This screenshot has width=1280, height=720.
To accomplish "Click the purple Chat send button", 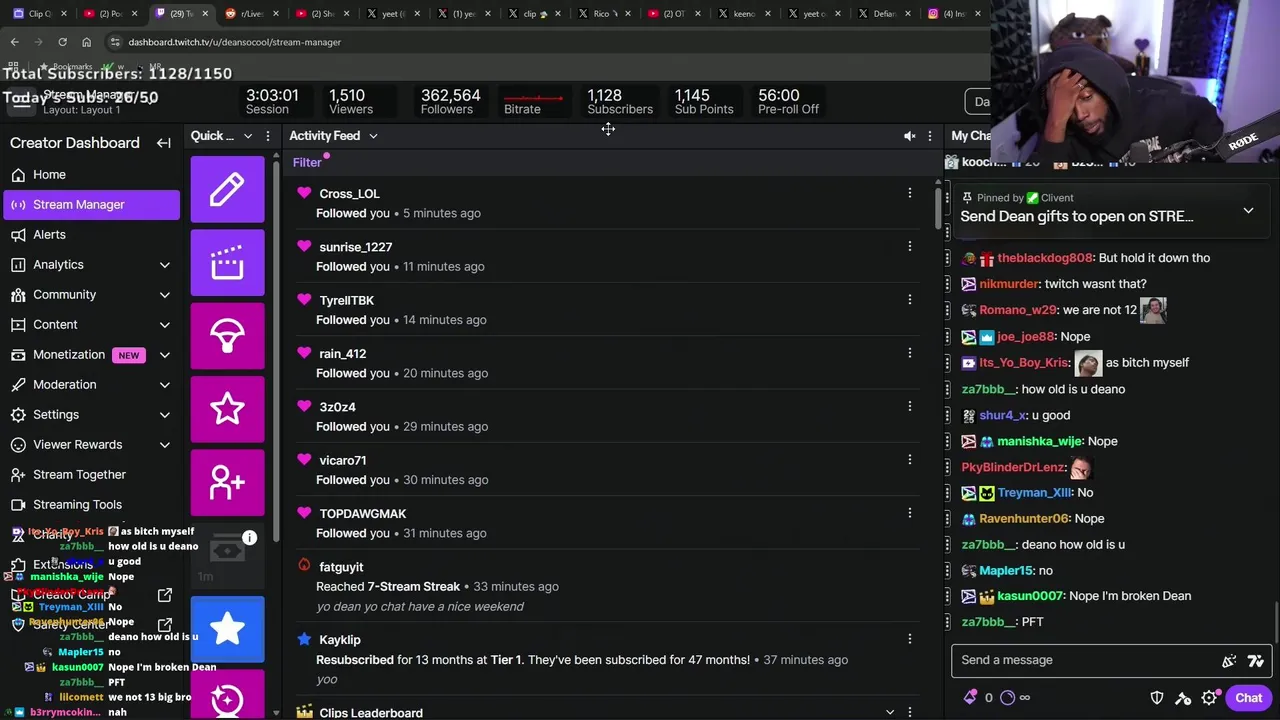I will point(1248,698).
